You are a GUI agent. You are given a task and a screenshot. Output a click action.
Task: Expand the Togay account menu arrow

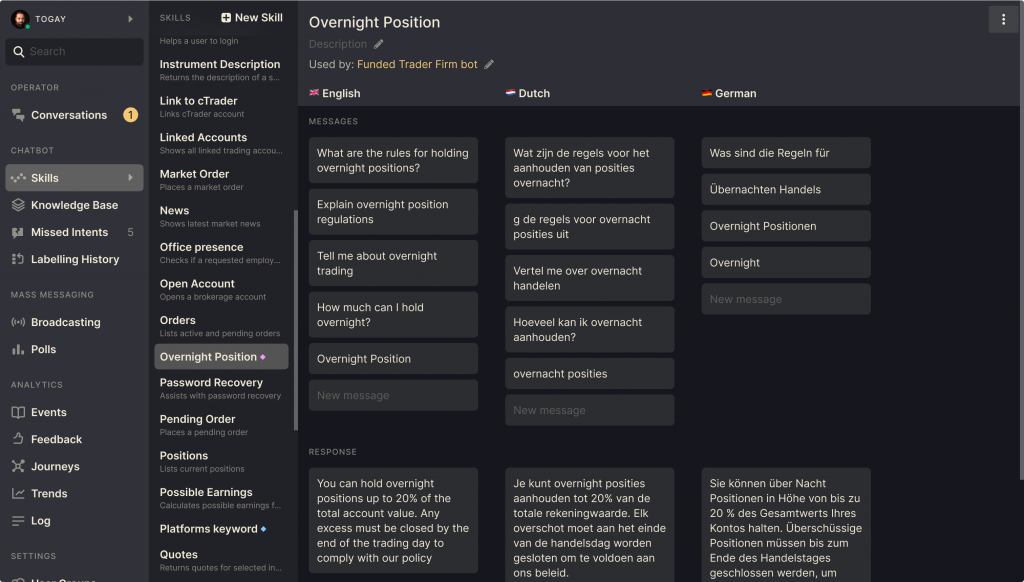pyautogui.click(x=130, y=19)
